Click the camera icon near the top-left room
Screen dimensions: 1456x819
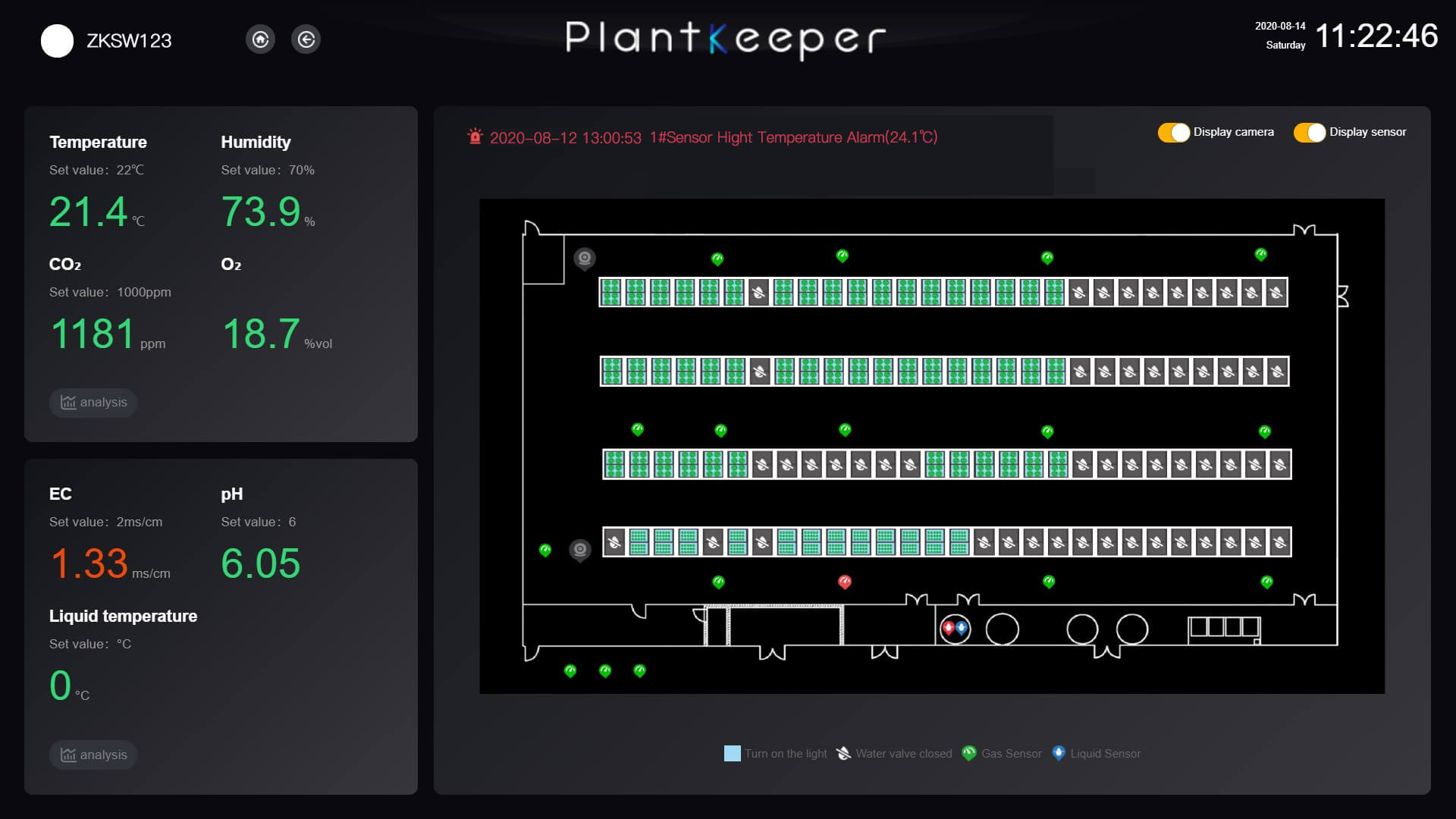584,259
